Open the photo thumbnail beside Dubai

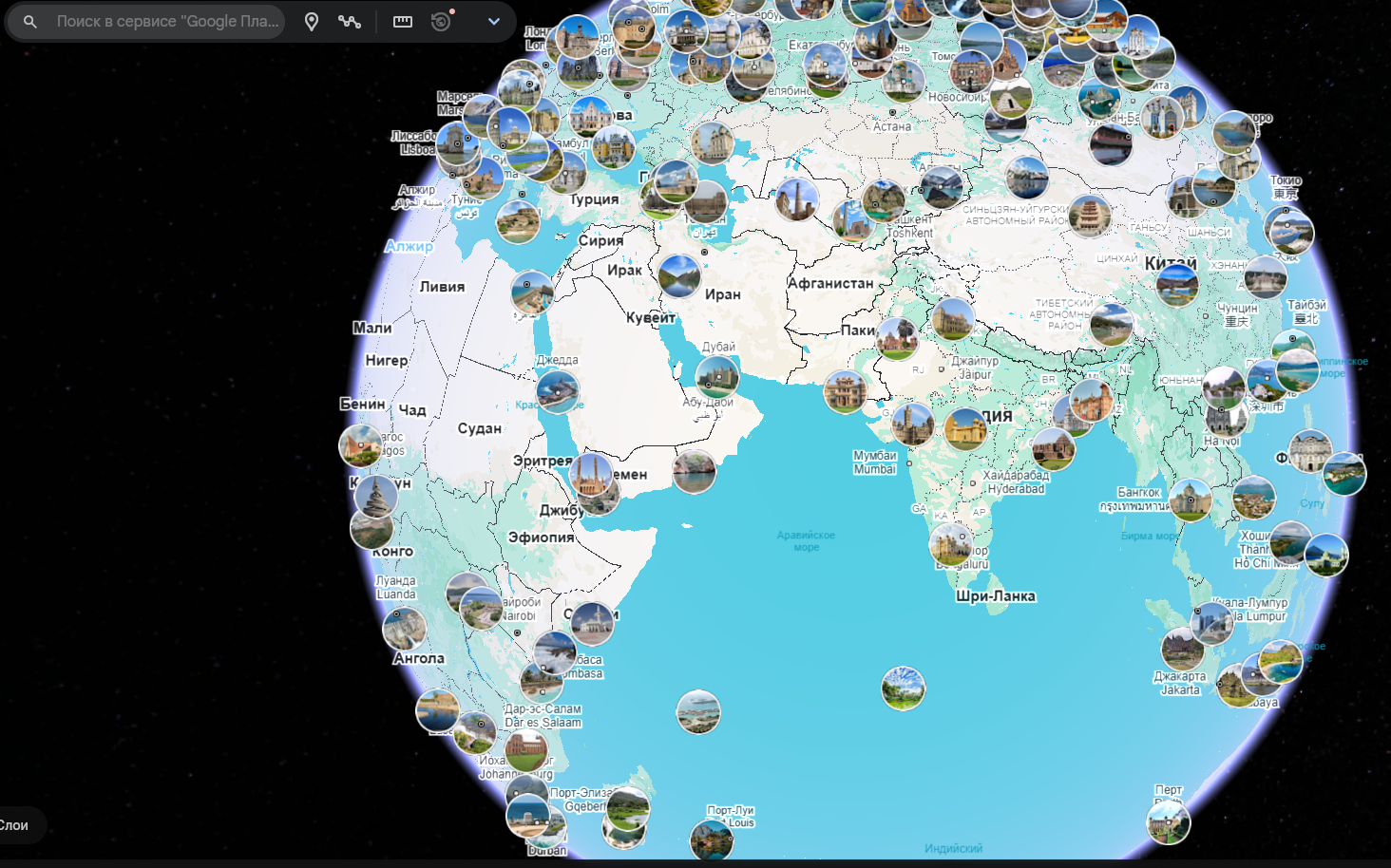coord(717,377)
